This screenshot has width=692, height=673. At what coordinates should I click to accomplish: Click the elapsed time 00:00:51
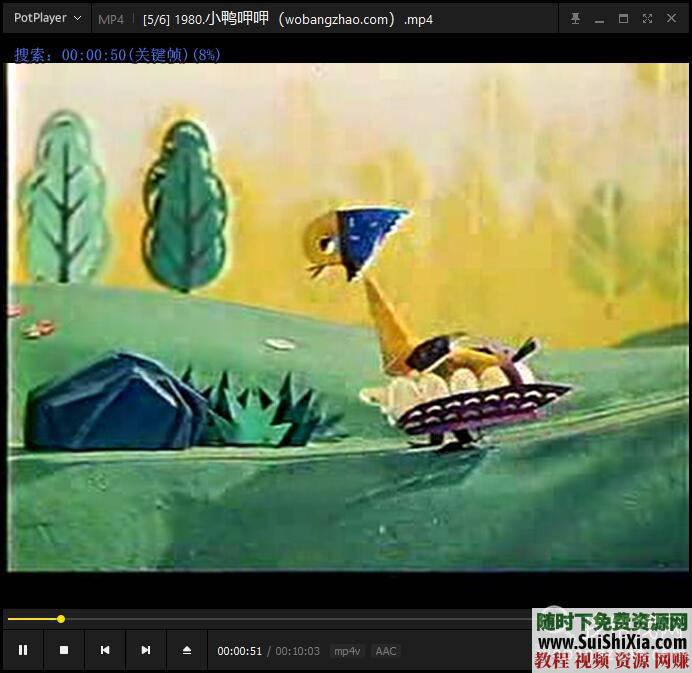point(240,651)
